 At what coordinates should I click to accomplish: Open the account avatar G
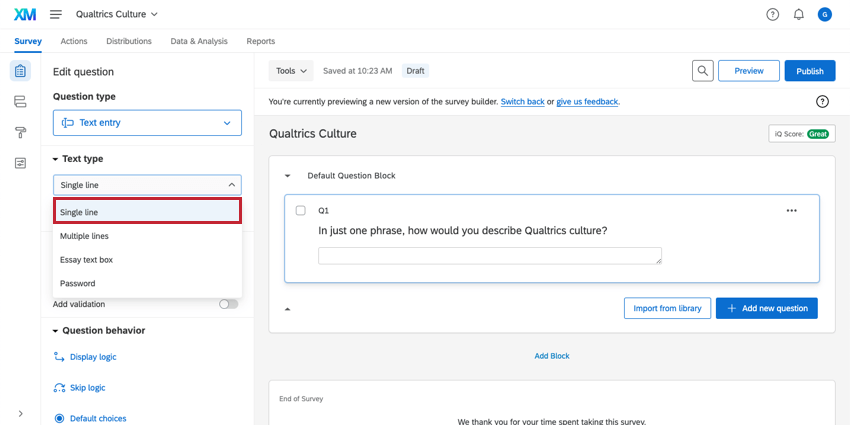pos(825,15)
